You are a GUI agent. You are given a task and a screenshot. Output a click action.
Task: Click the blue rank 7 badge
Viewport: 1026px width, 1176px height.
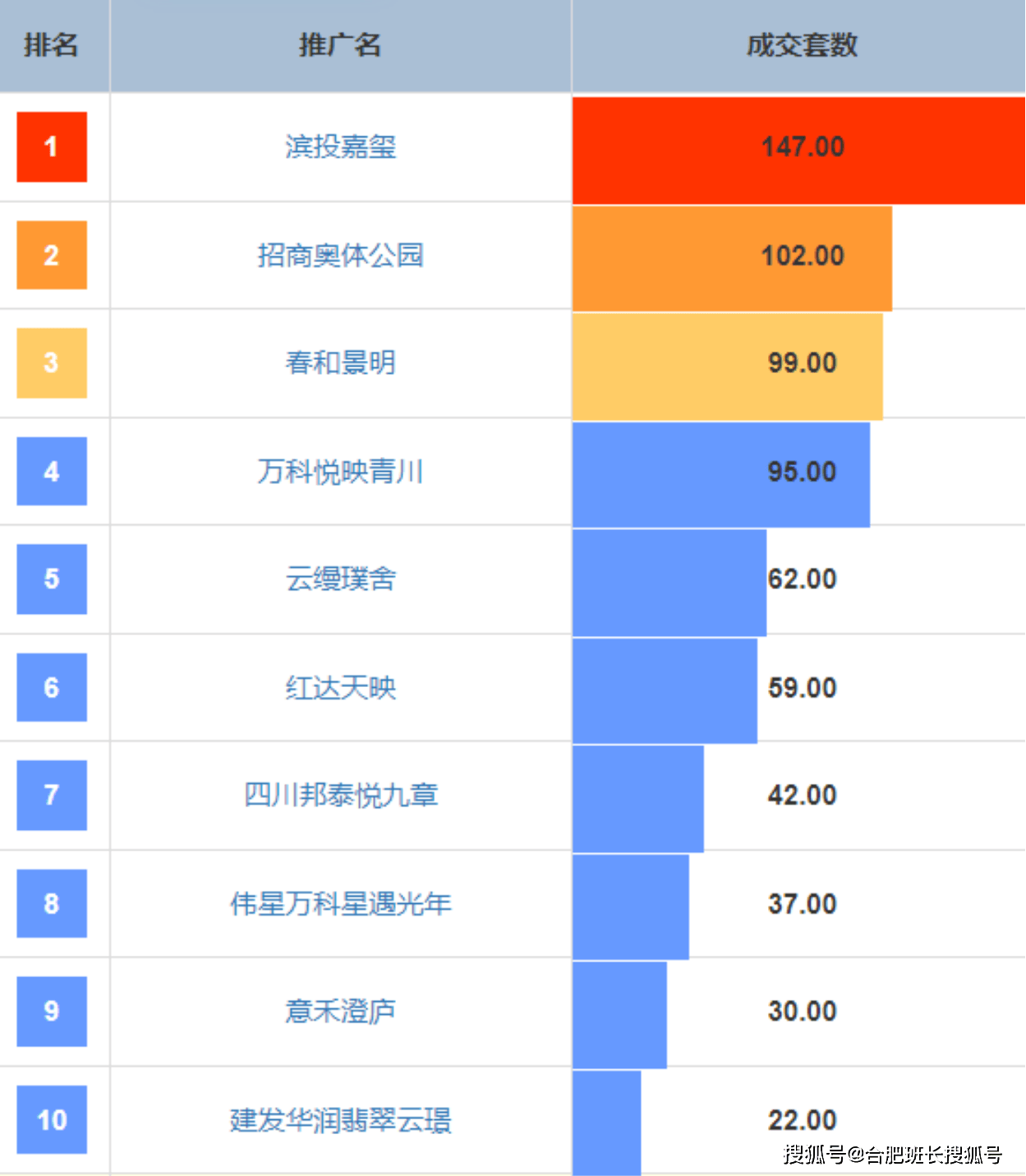(x=52, y=796)
